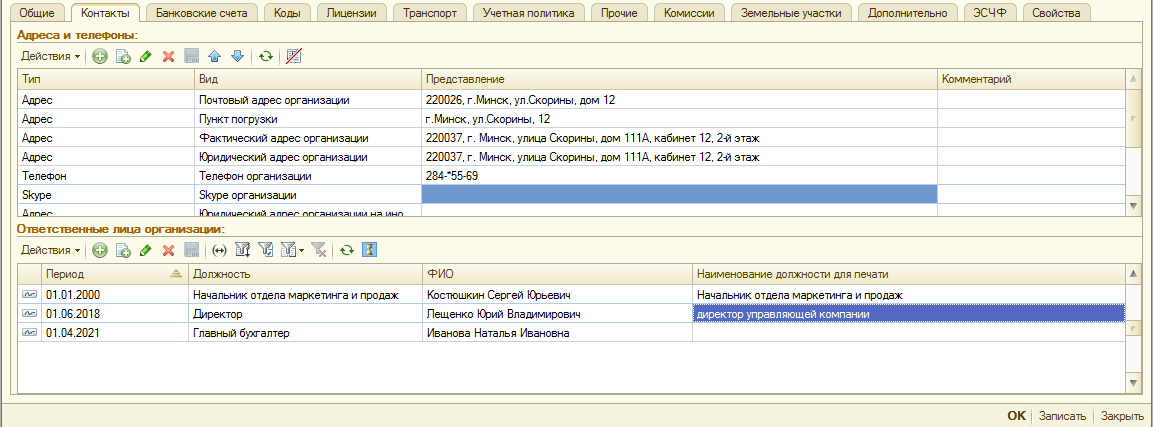
Task: Open the Действия dropdown above responsible persons
Action: 50,250
